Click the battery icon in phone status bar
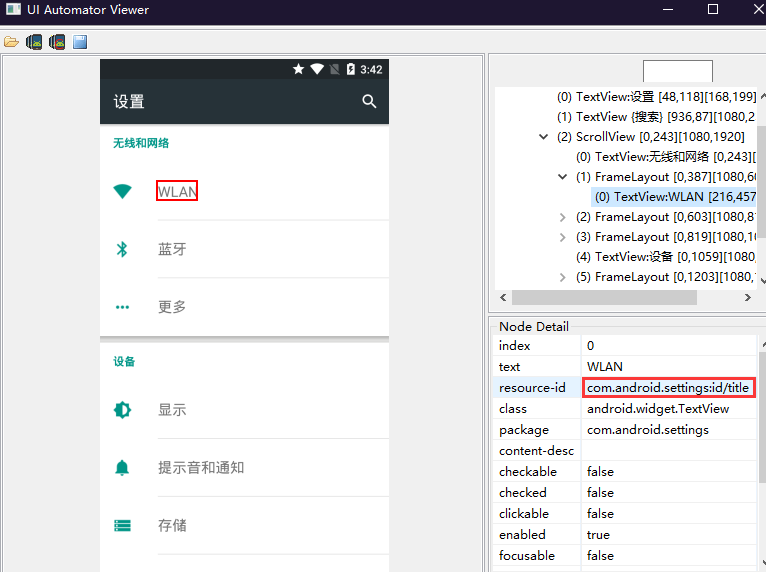Viewport: 766px width, 572px height. point(350,69)
